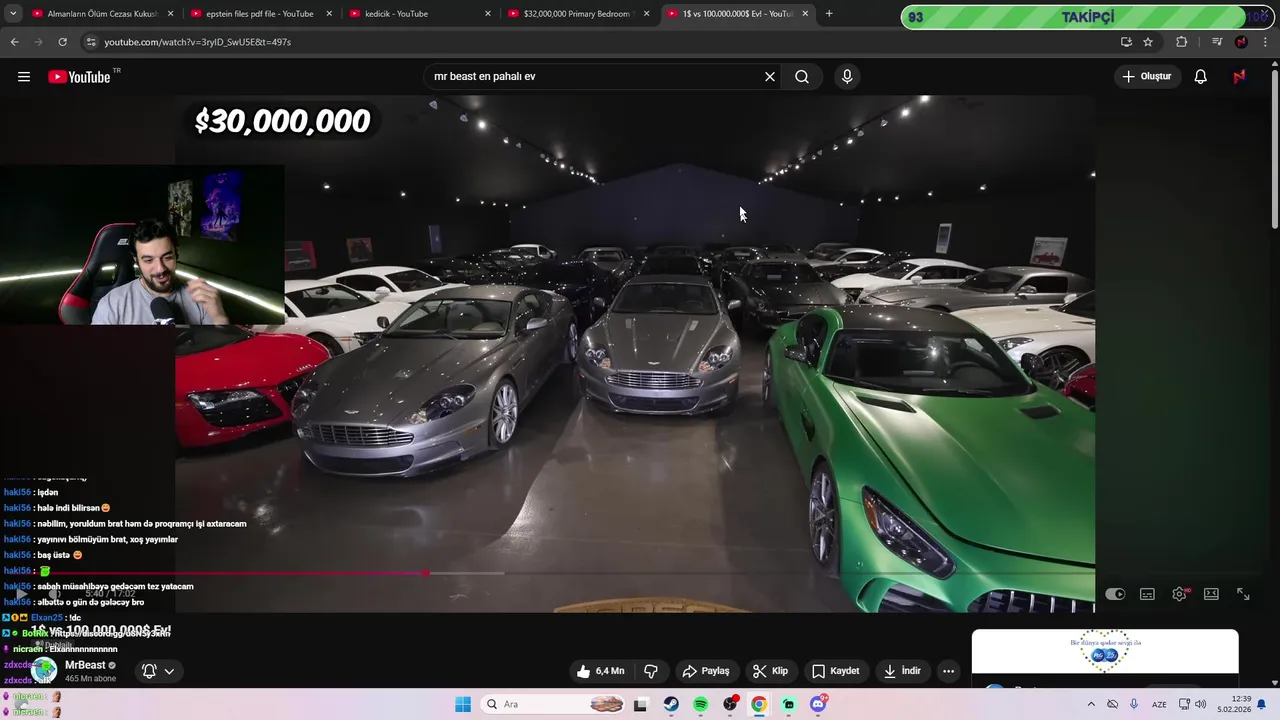
Task: Click the Paylaş share button
Action: pyautogui.click(x=706, y=671)
